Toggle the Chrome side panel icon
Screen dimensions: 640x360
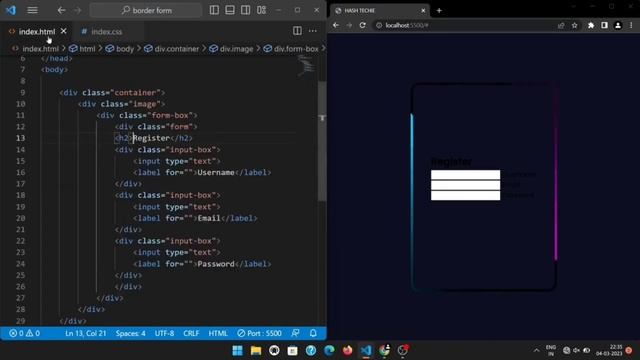coord(604,25)
